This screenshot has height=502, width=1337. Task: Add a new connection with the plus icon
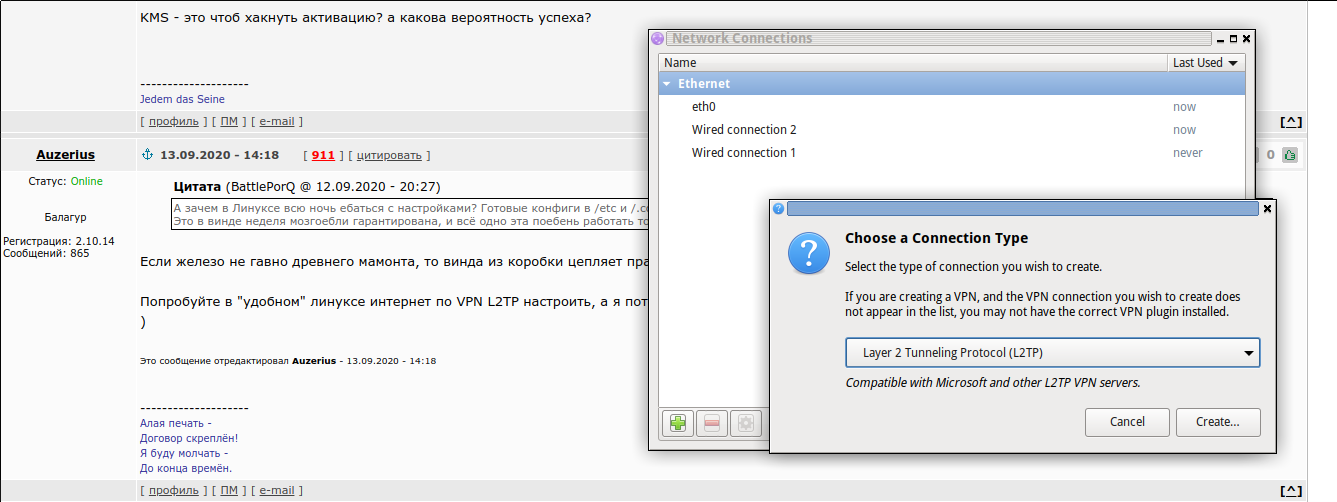click(678, 423)
